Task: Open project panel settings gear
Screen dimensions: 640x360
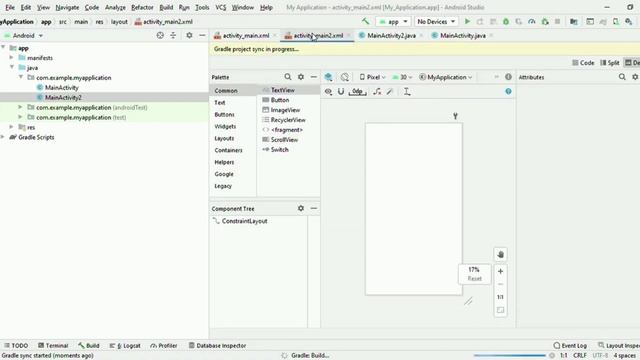Action: point(189,36)
